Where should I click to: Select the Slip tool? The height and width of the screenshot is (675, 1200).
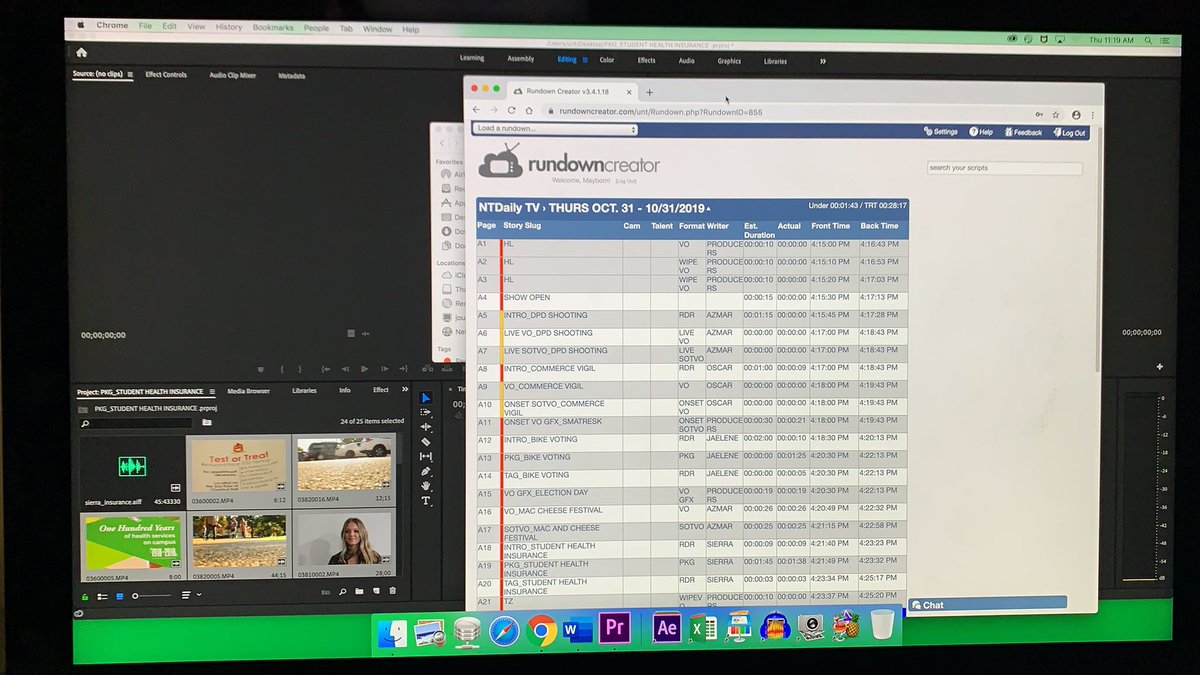coord(426,456)
